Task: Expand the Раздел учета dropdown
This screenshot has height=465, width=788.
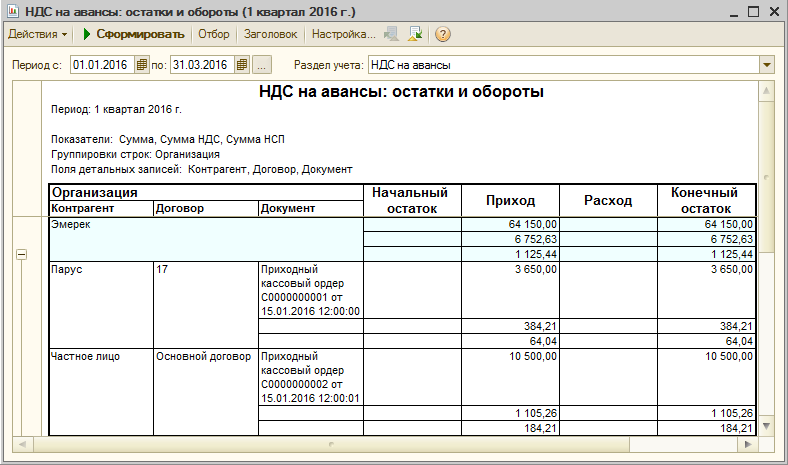Action: (767, 65)
